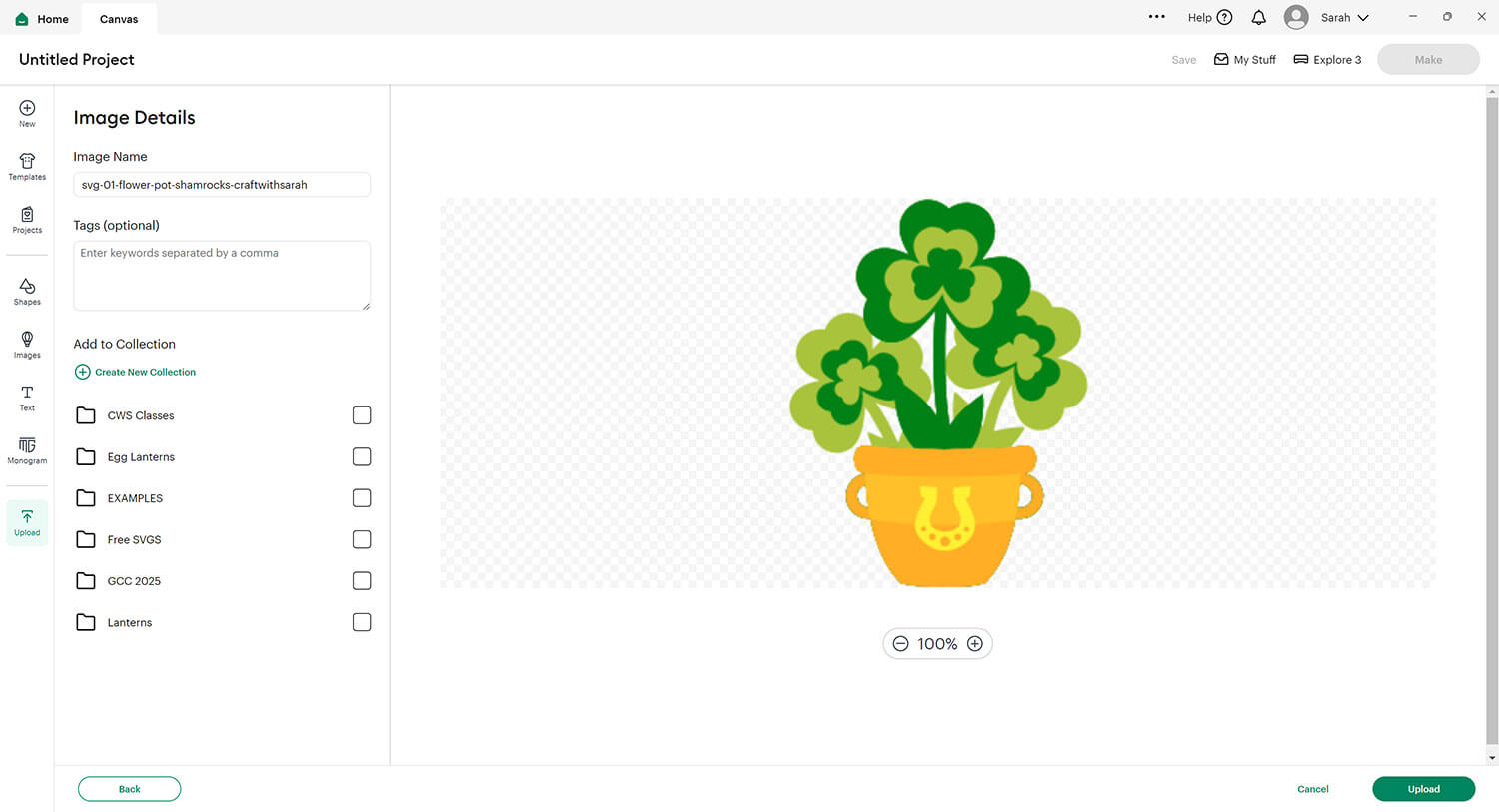Image resolution: width=1499 pixels, height=812 pixels.
Task: Open the Explore 3 machine selector
Action: click(1327, 60)
